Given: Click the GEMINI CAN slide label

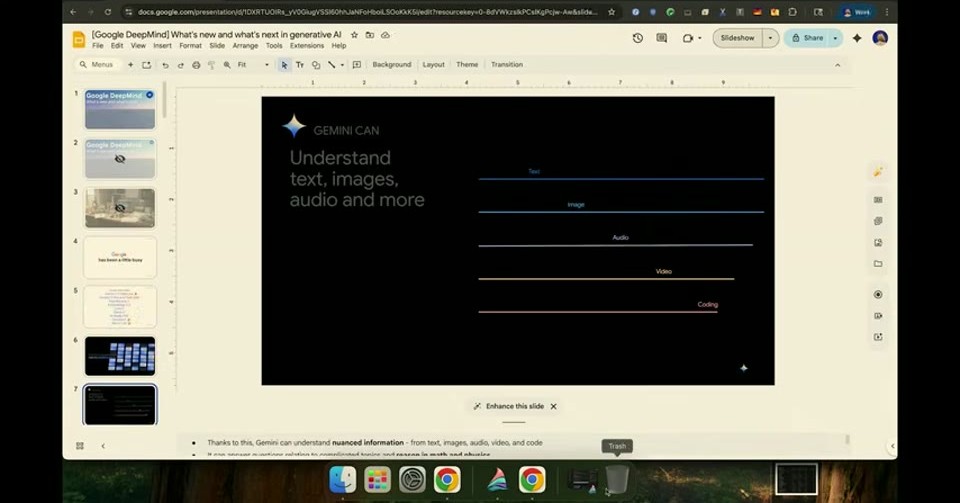Looking at the screenshot, I should 346,130.
